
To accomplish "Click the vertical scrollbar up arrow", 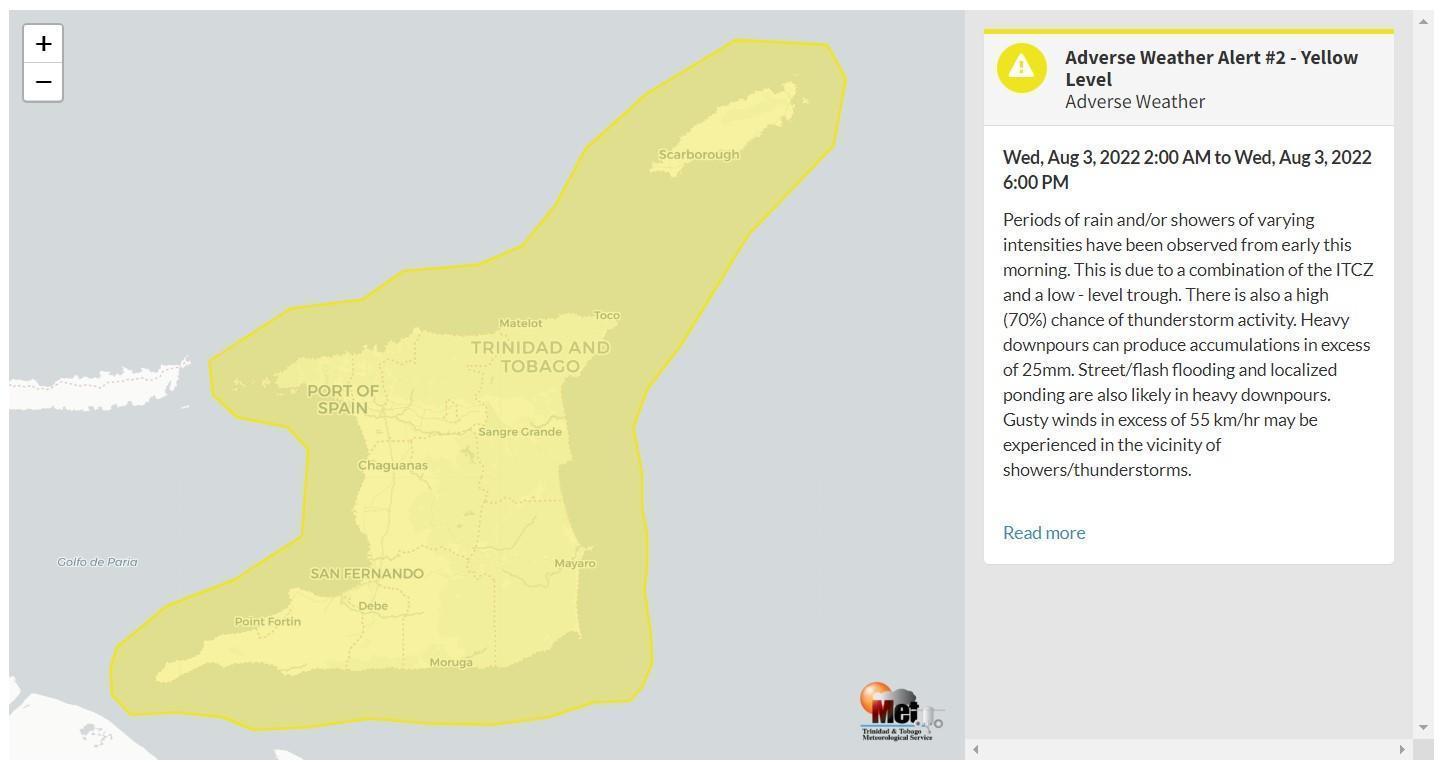I will pyautogui.click(x=1423, y=21).
